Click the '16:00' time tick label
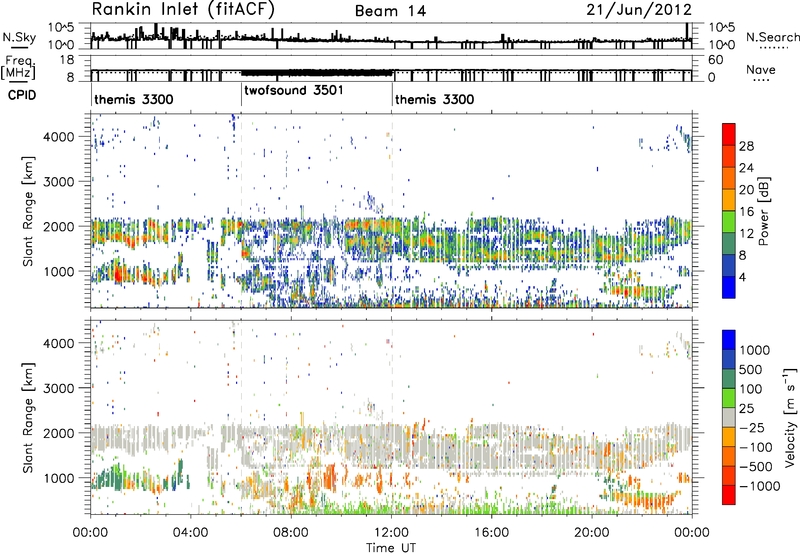Viewport: 800px width, 554px height. (x=491, y=533)
